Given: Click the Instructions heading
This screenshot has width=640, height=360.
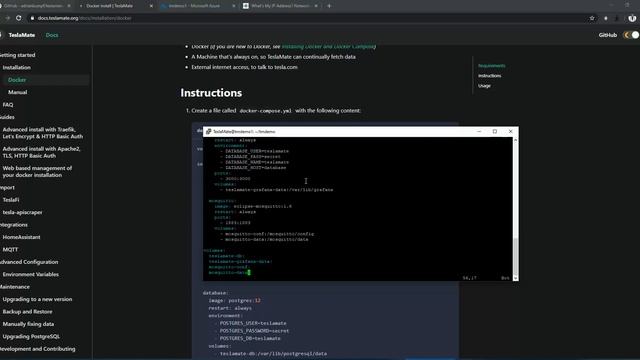Looking at the screenshot, I should 211,93.
